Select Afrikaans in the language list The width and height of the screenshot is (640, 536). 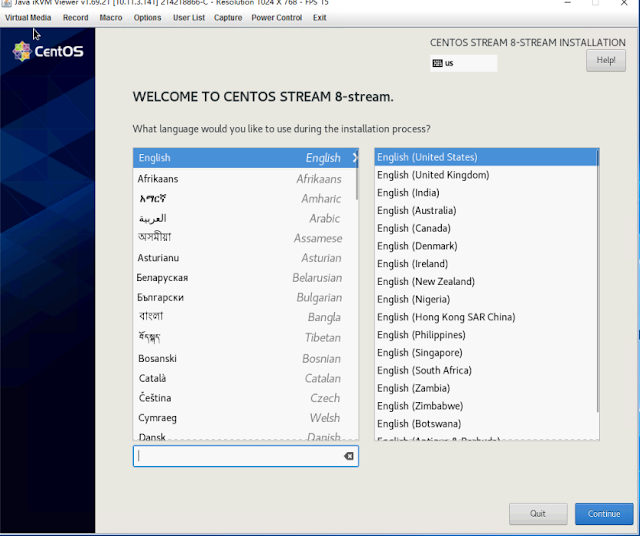click(x=246, y=179)
